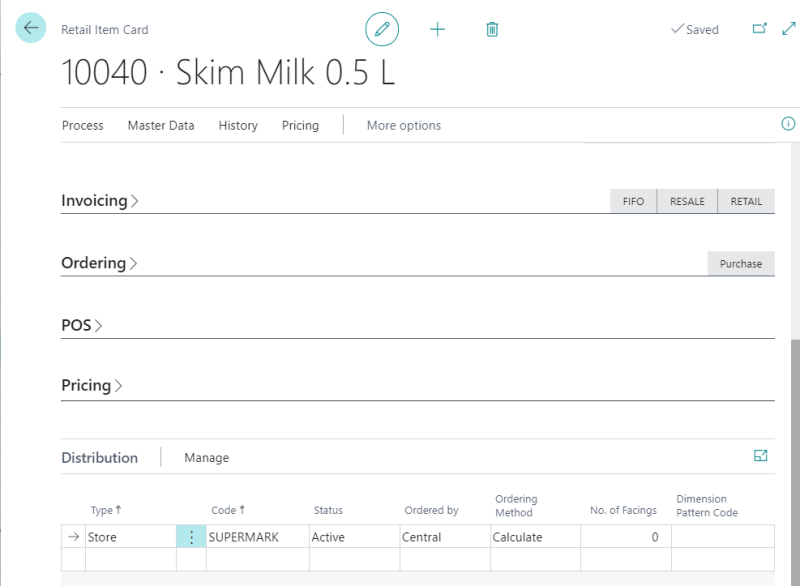Expand the page to full screen

[x=789, y=29]
